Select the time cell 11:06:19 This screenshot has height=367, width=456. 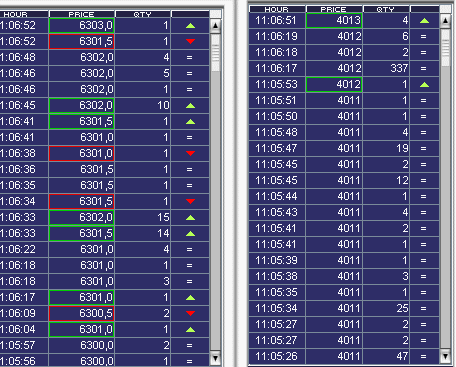coord(277,37)
